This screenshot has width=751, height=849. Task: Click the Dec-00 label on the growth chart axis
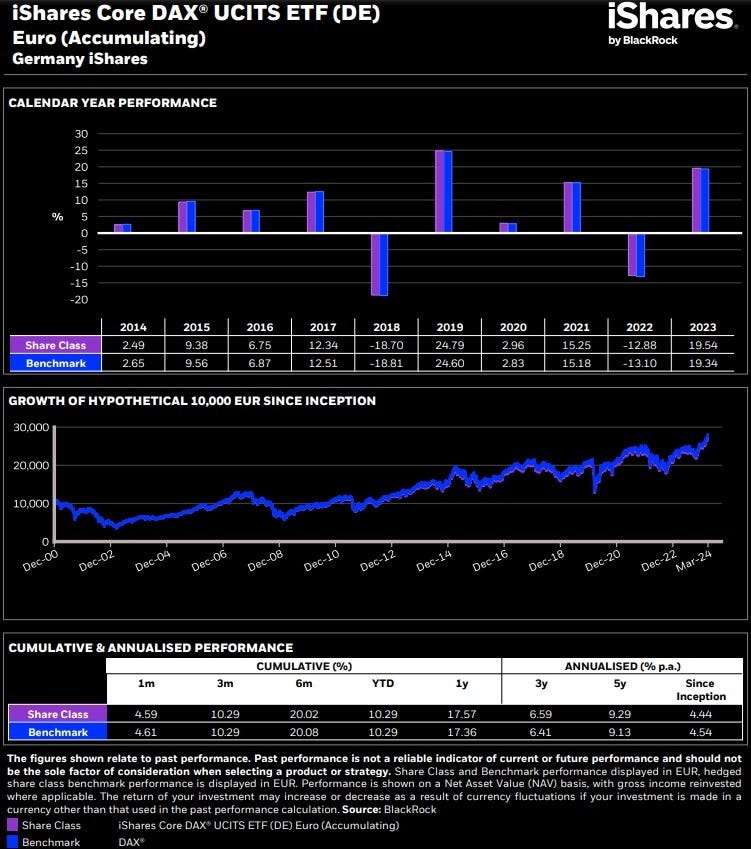41,561
